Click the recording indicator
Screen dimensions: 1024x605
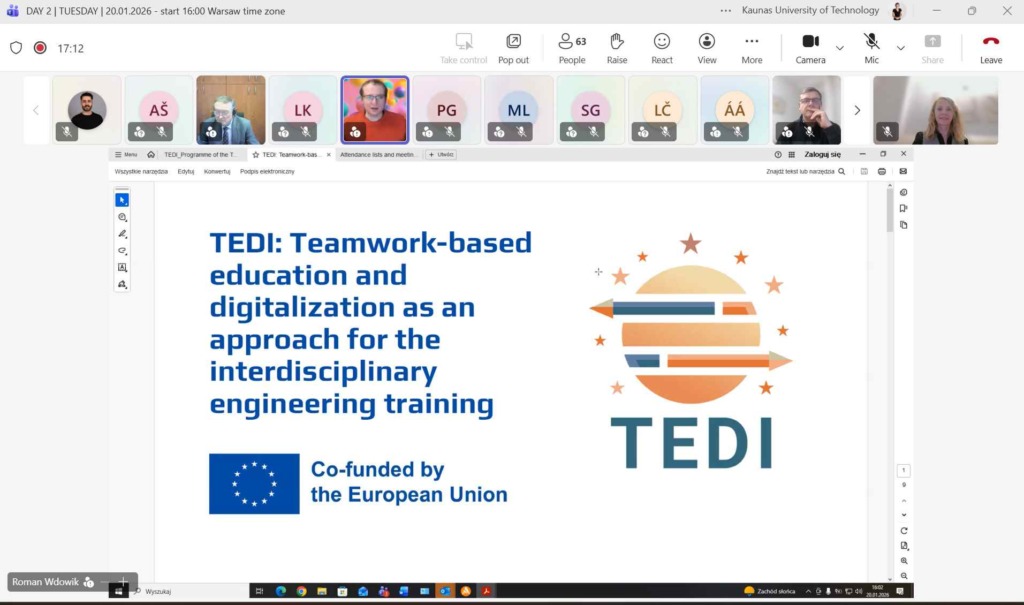40,48
